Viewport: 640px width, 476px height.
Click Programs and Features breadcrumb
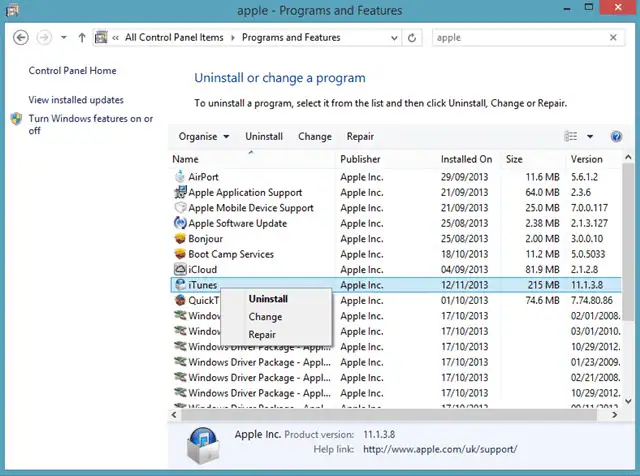(x=291, y=38)
